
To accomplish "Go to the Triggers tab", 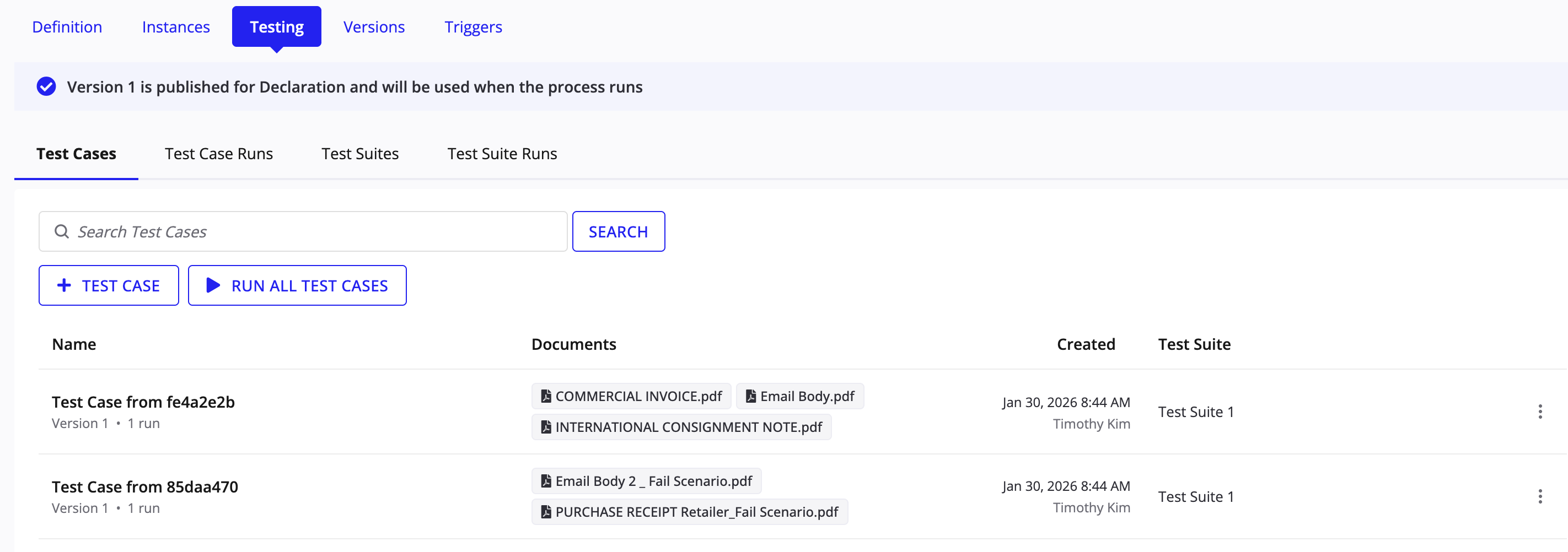I will coord(473,27).
